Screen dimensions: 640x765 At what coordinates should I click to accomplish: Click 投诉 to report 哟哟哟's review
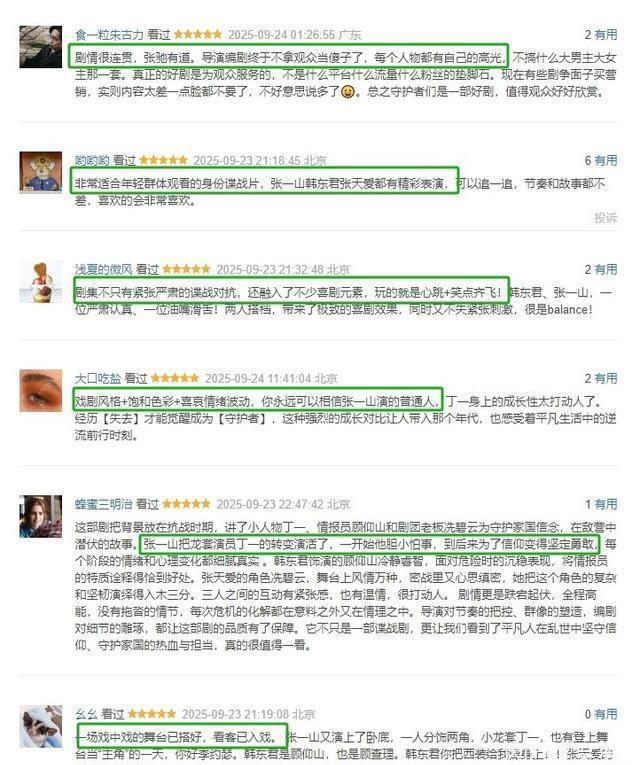(x=605, y=218)
